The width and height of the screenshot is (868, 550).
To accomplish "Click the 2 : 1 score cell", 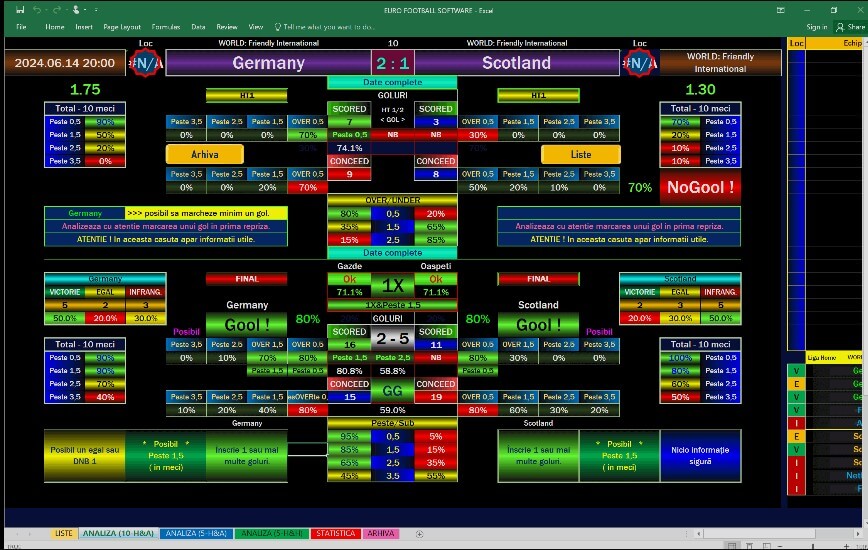I will 392,63.
